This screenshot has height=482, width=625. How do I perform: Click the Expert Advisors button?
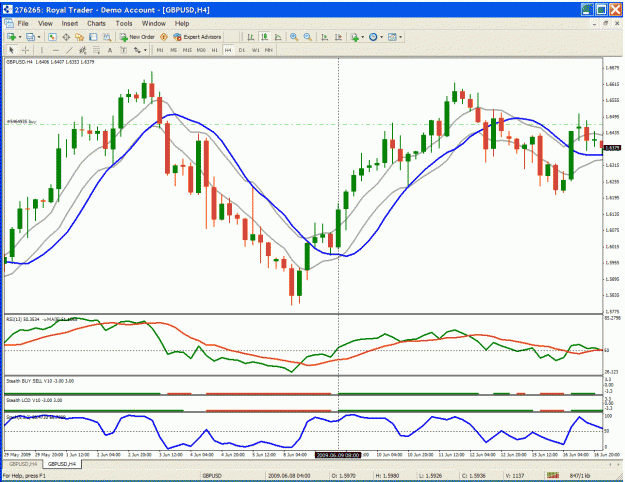197,37
